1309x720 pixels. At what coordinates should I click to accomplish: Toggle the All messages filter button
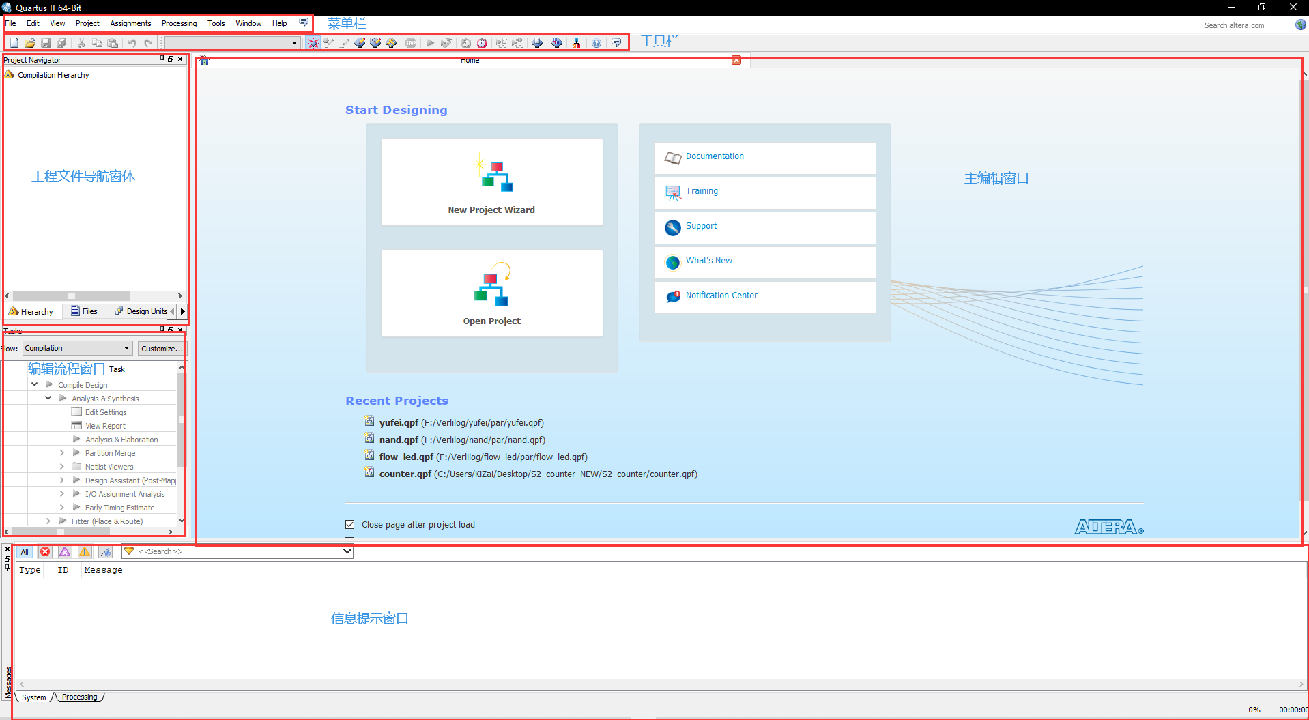tap(25, 552)
